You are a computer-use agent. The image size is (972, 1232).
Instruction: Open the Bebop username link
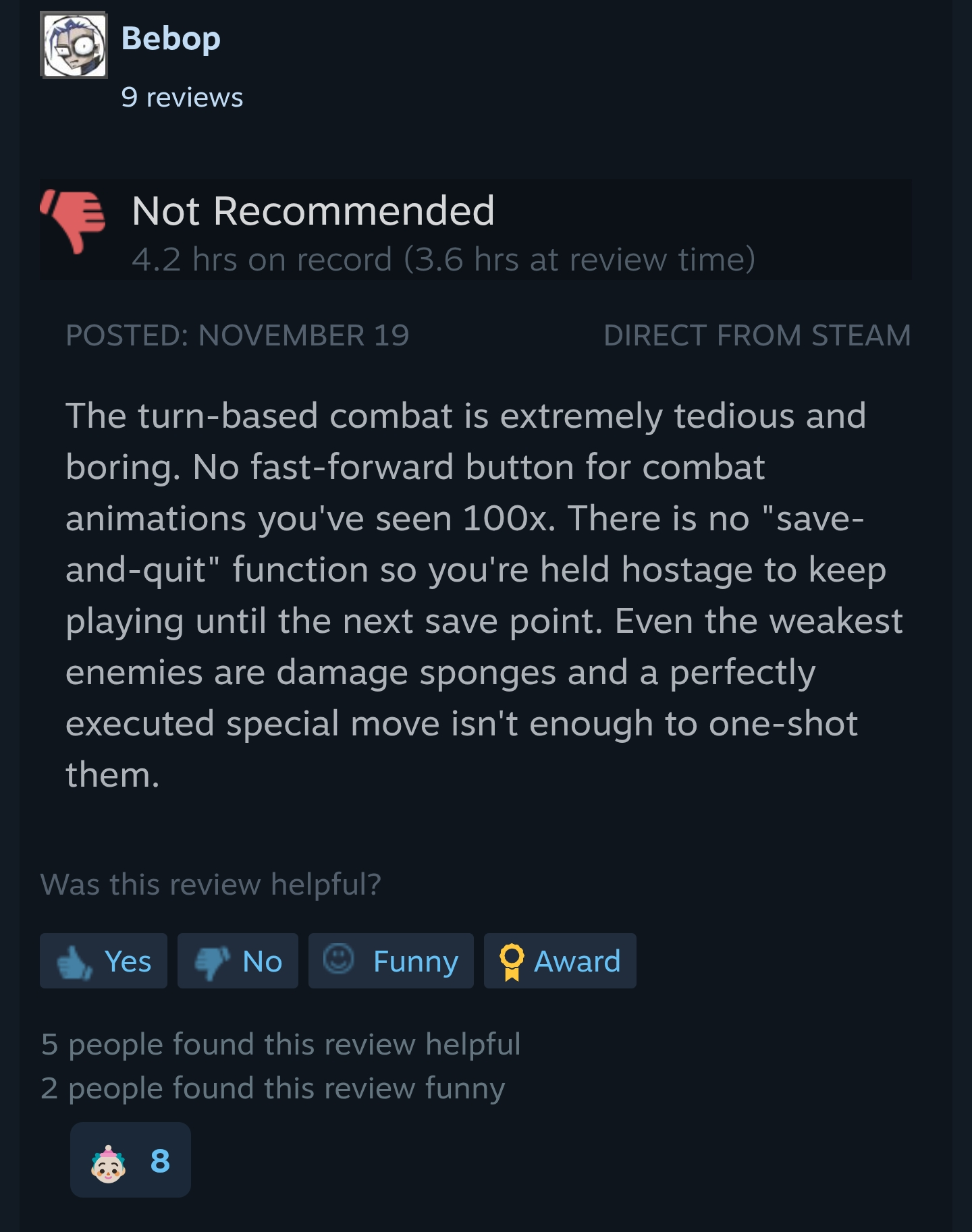click(171, 39)
